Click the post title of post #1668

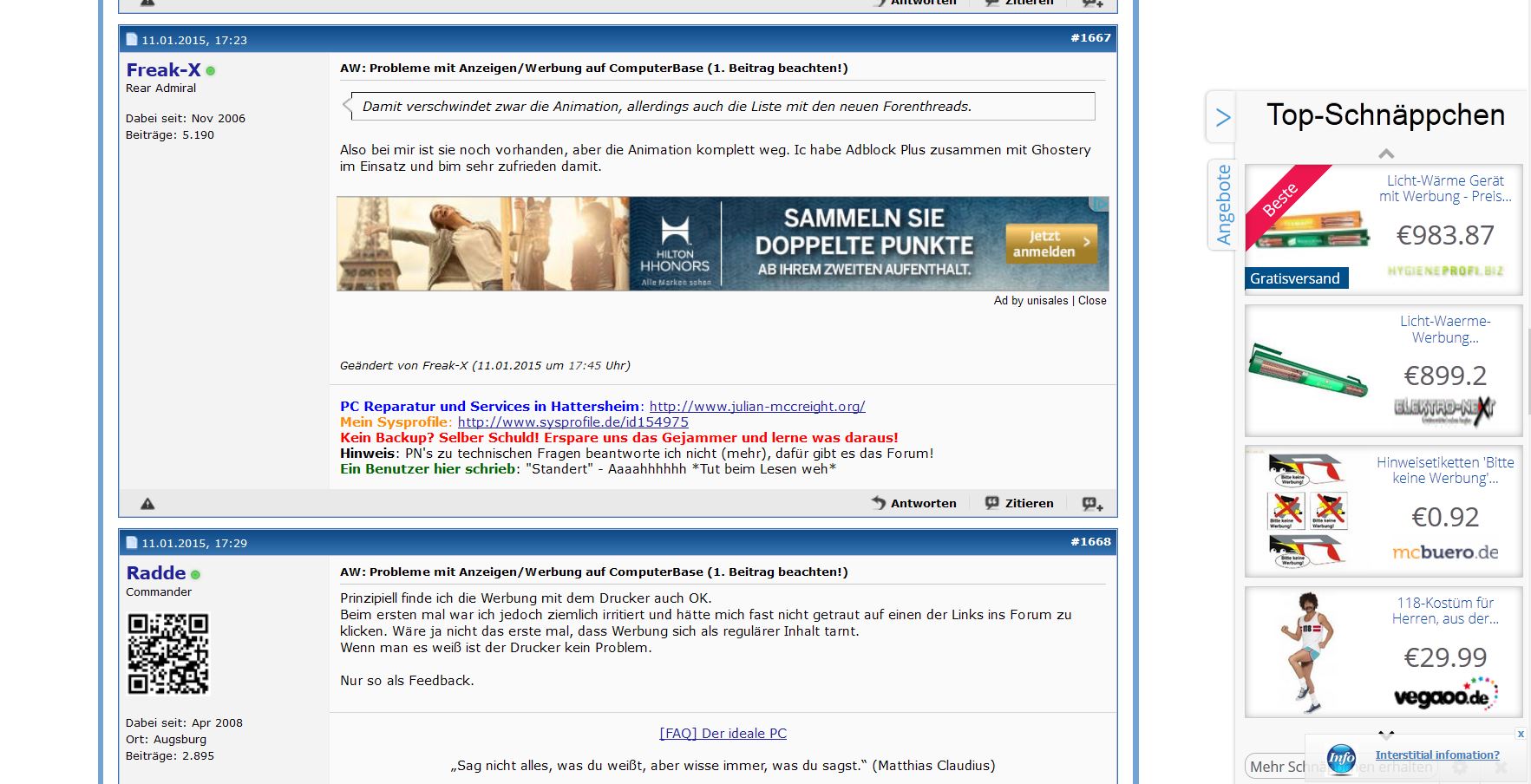(x=593, y=572)
